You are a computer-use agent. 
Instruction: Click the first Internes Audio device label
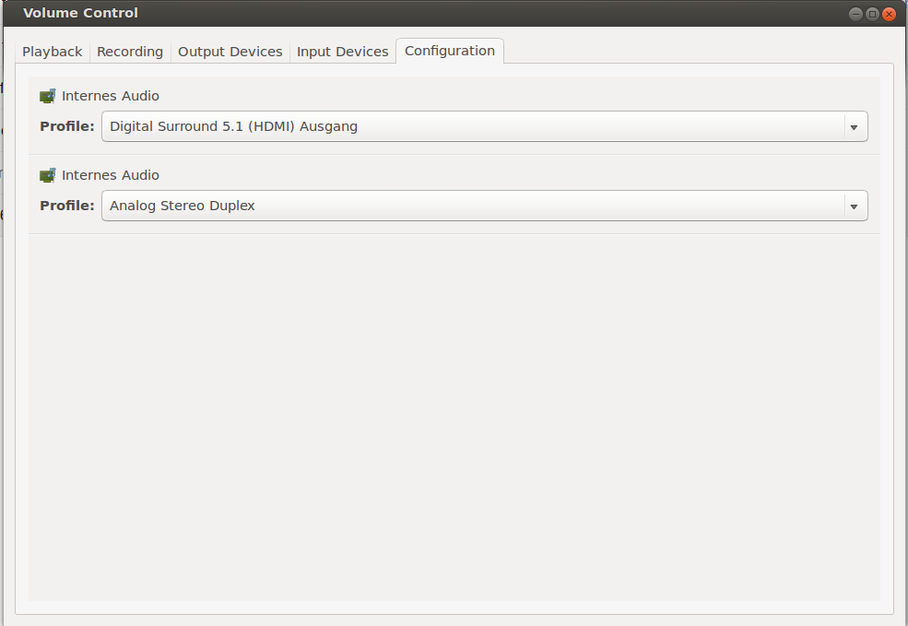(110, 96)
